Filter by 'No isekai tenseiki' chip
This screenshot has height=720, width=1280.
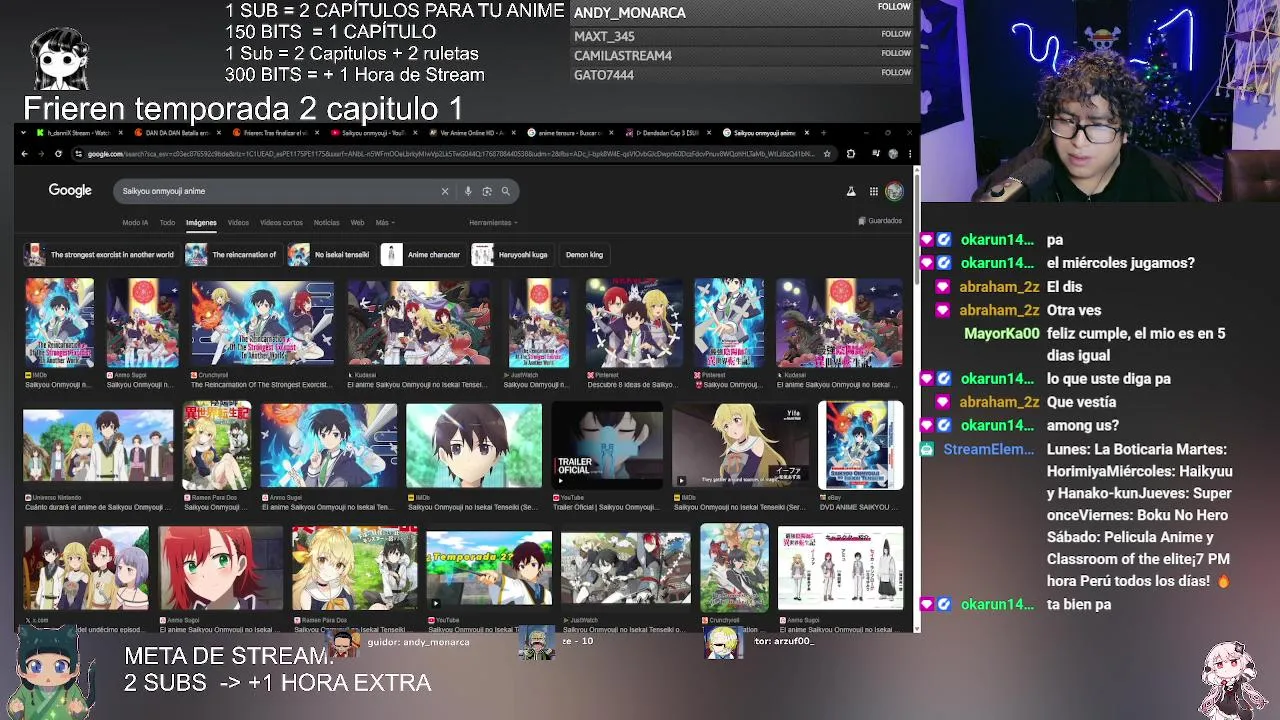click(331, 255)
